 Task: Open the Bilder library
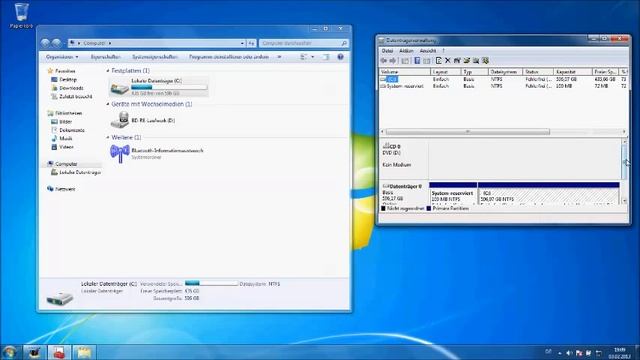tap(62, 122)
